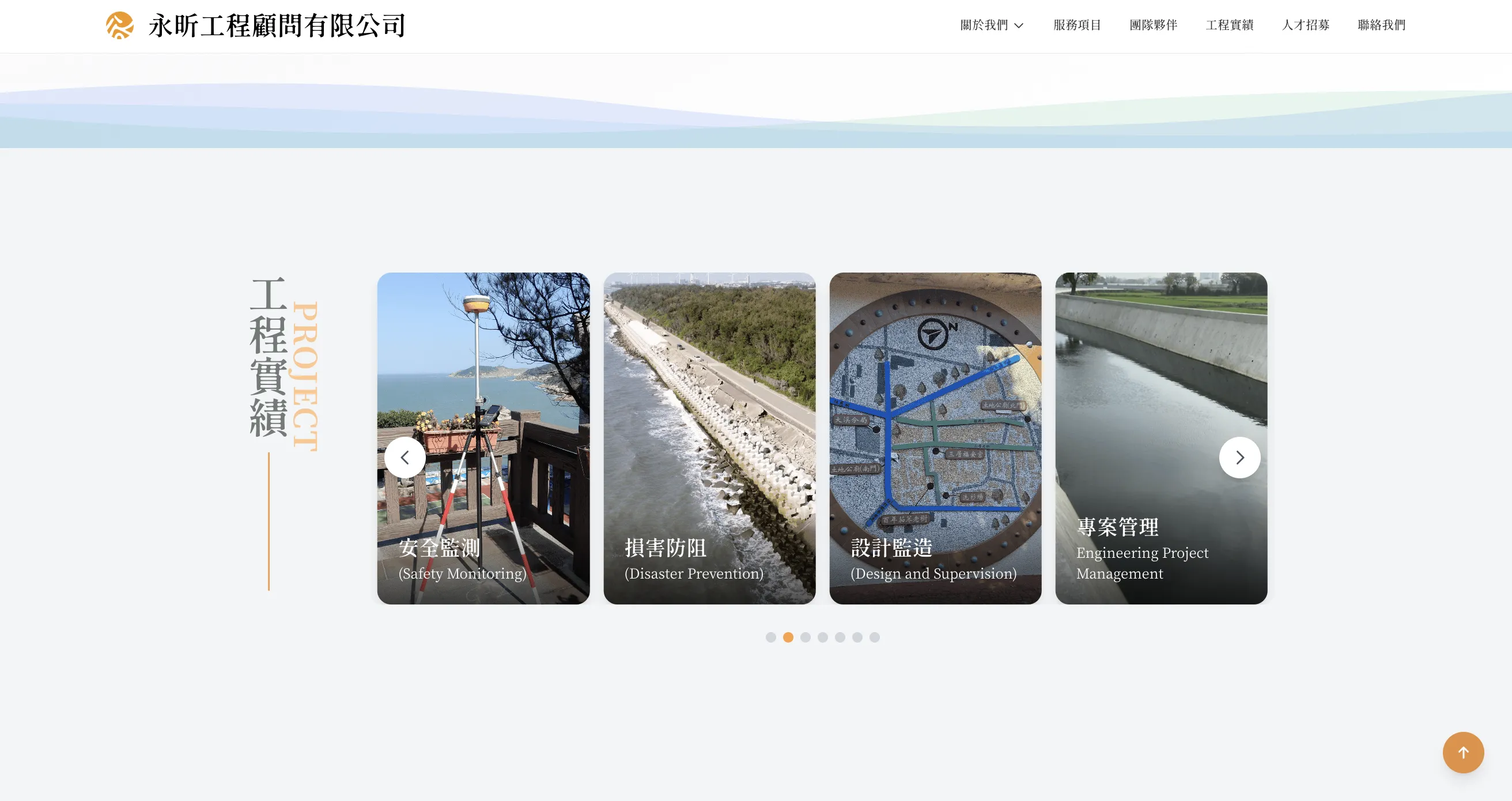Switch to the sixth slide dot
This screenshot has width=1512, height=801.
(857, 637)
